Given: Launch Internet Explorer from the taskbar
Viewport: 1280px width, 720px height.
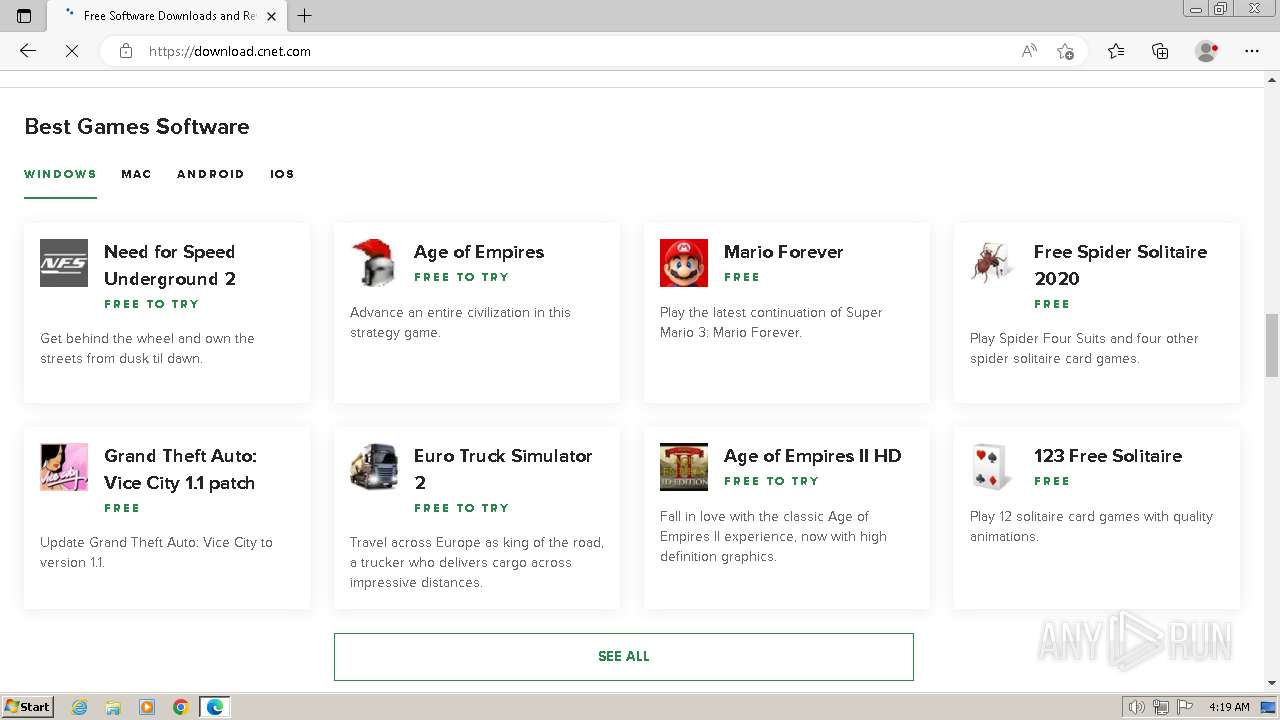Looking at the screenshot, I should pyautogui.click(x=79, y=707).
